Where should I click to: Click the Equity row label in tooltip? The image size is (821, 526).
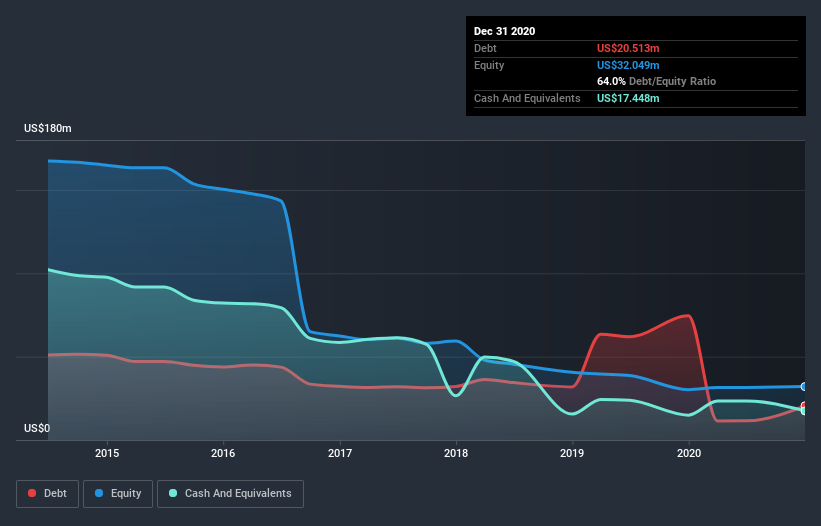tap(489, 65)
